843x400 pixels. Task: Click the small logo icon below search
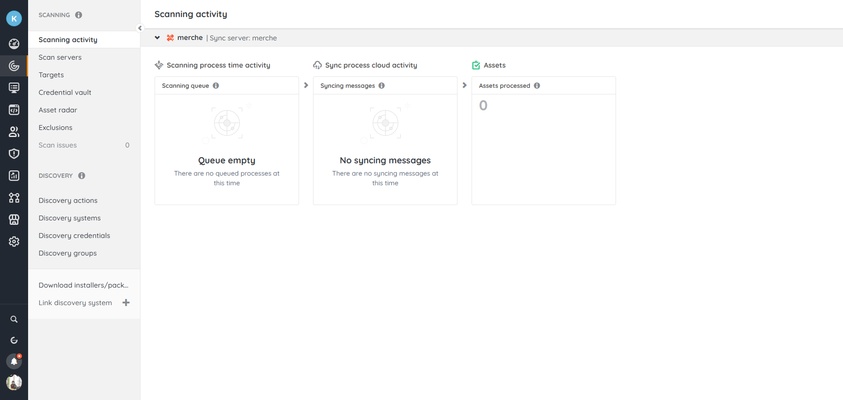click(14, 340)
